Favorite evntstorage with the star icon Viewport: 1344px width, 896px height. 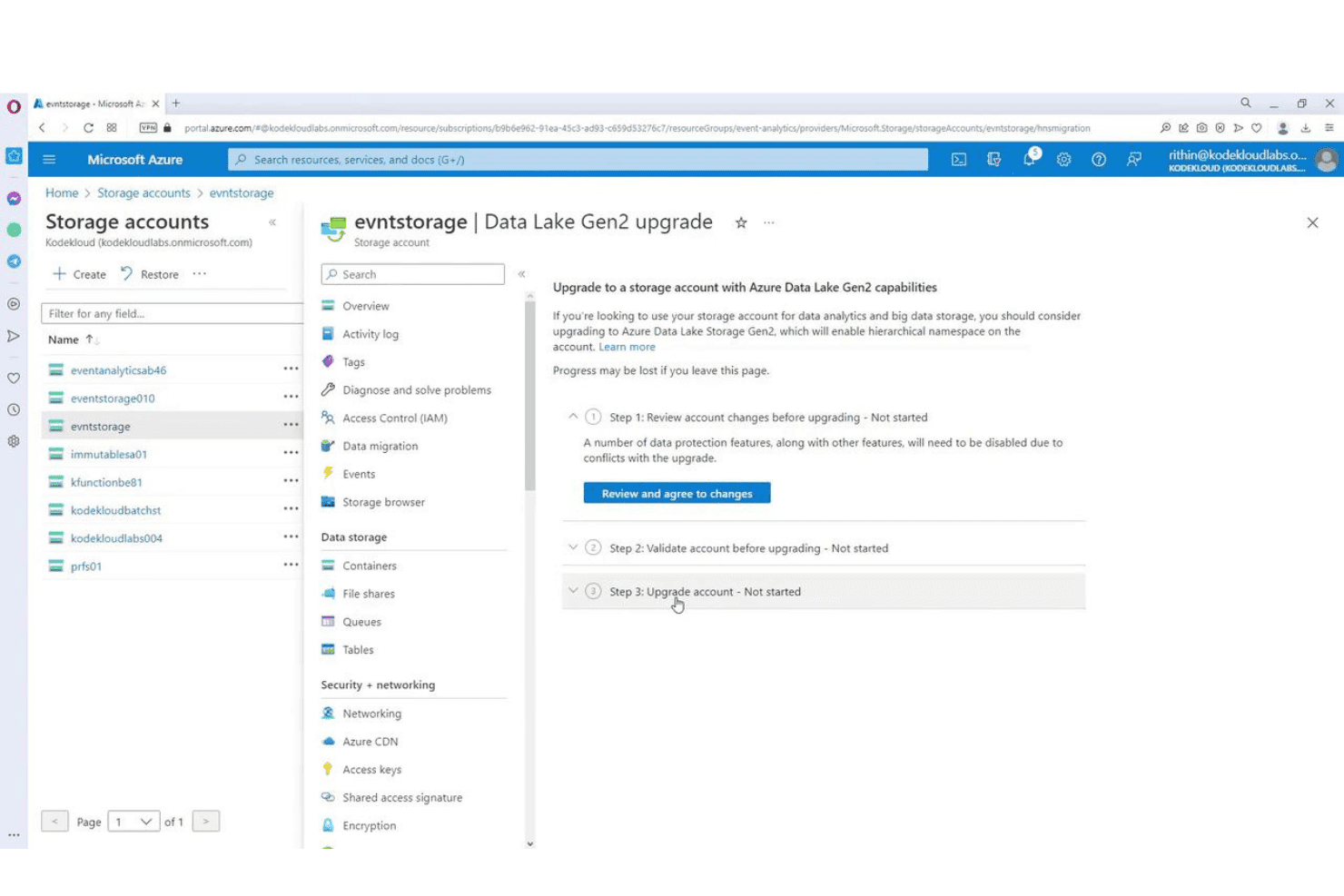coord(741,222)
